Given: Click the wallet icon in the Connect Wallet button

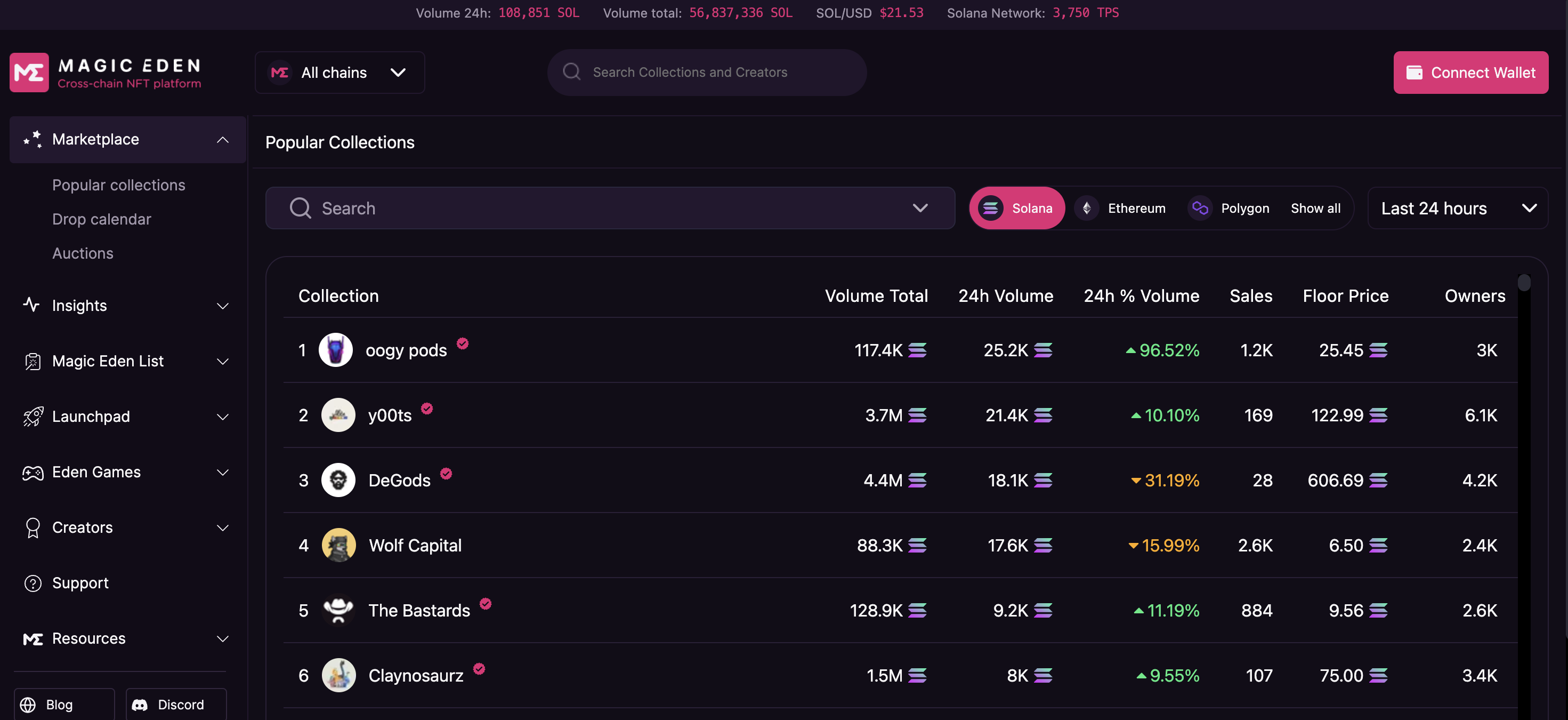Looking at the screenshot, I should (1414, 73).
